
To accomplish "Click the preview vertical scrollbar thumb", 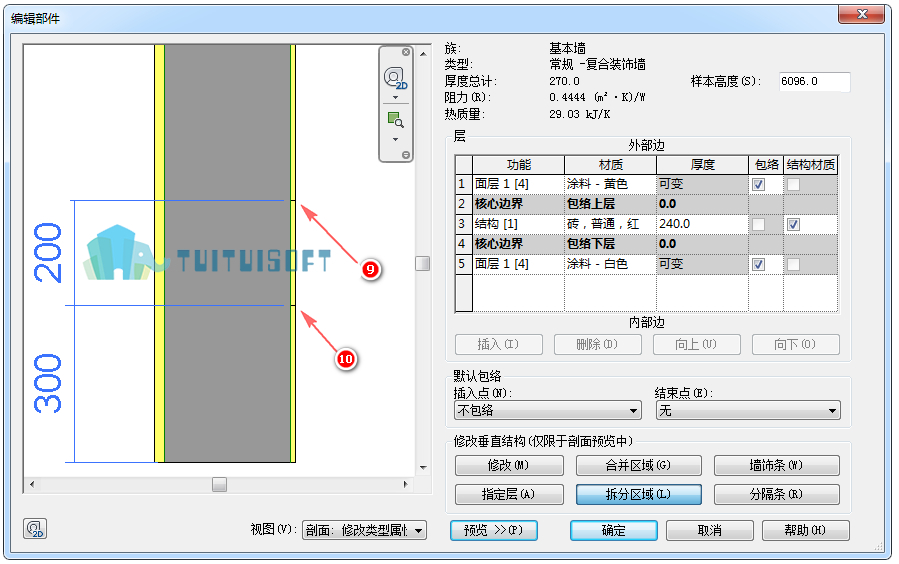I will point(423,263).
